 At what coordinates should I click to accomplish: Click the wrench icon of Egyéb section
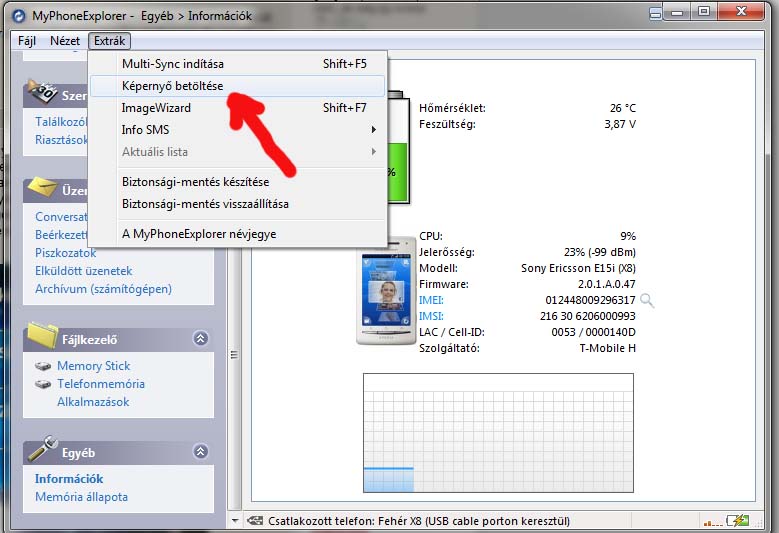(43, 449)
